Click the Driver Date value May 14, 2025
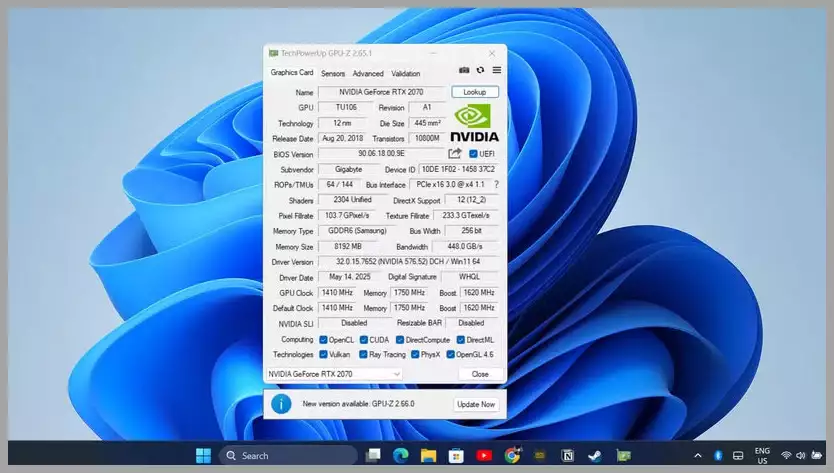Screen dimensions: 834x473 (349, 277)
